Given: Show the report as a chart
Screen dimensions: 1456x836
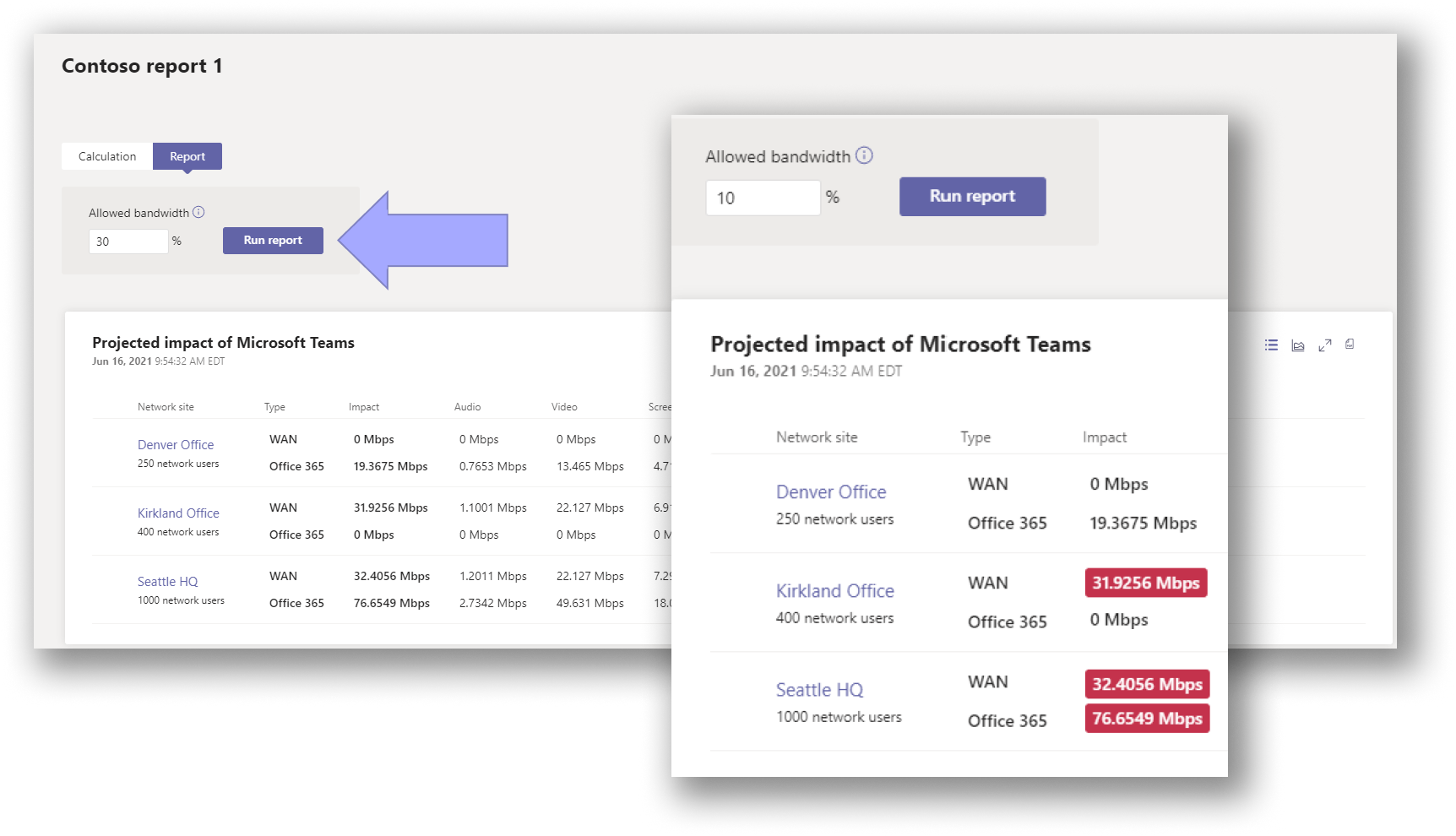Looking at the screenshot, I should point(1298,345).
